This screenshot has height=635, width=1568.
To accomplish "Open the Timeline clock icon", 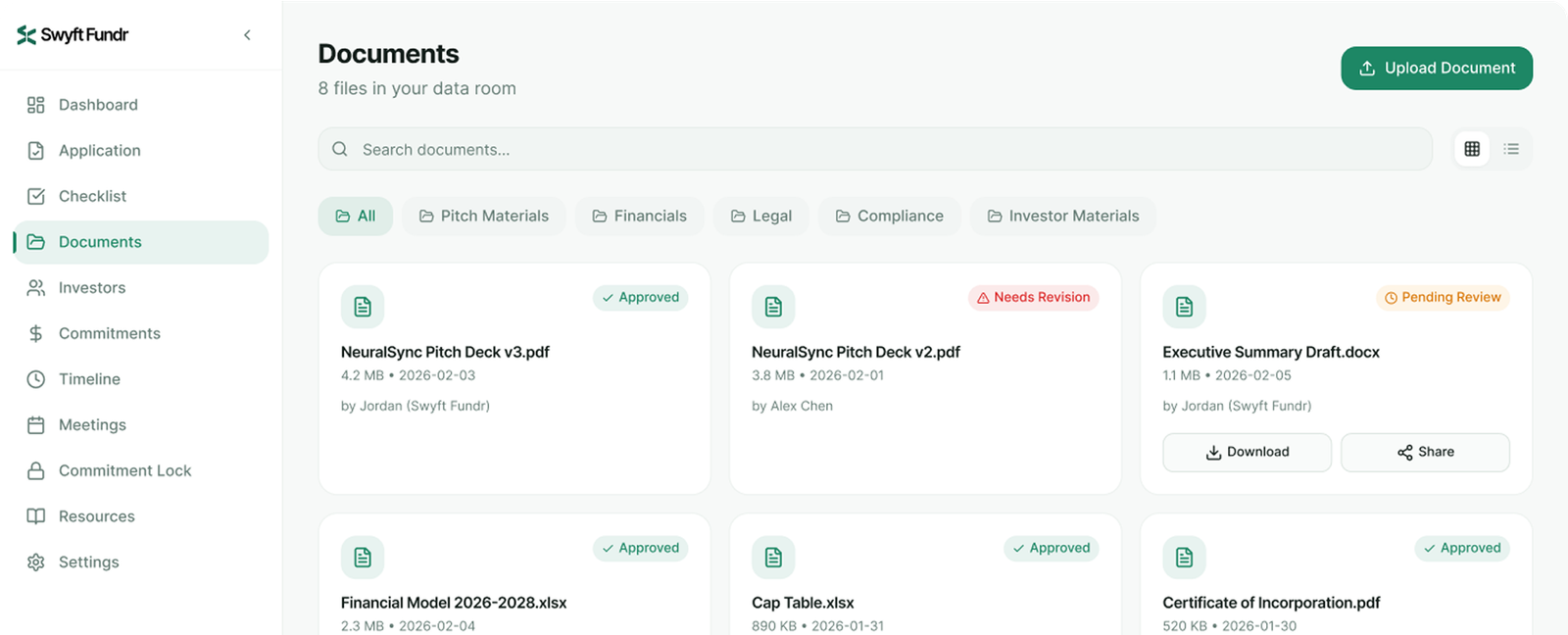I will [x=36, y=379].
